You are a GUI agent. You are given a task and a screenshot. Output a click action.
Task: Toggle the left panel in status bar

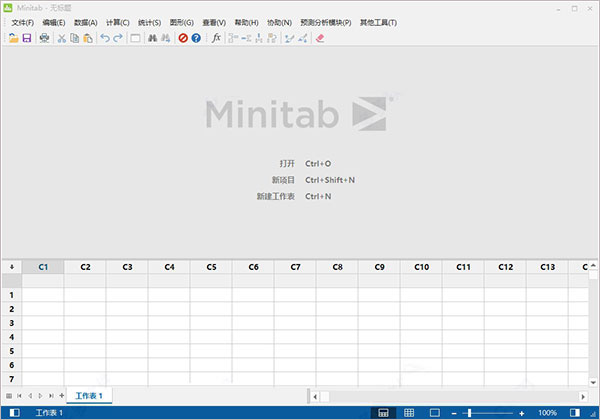(15, 413)
